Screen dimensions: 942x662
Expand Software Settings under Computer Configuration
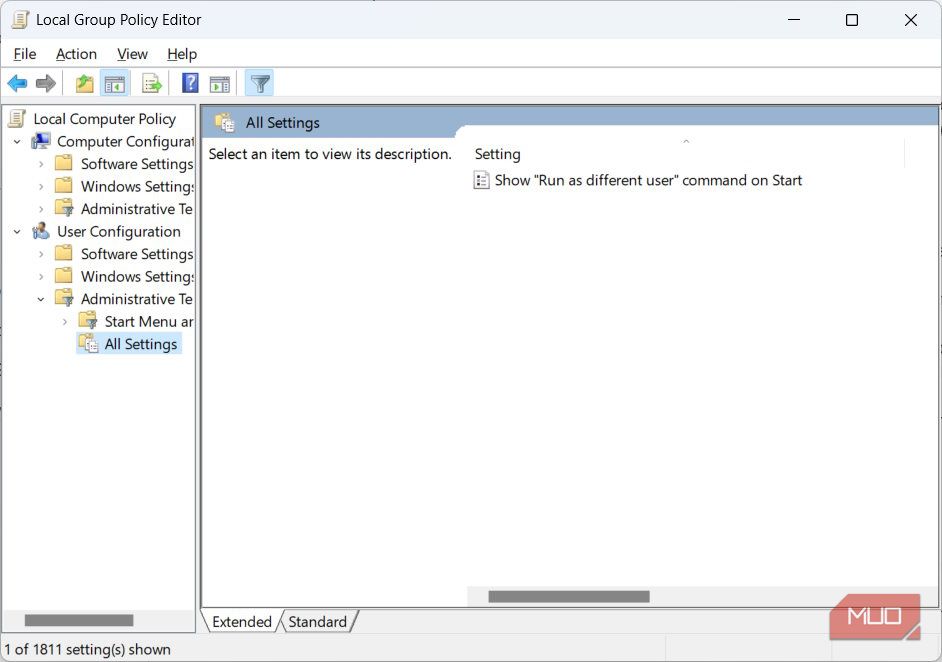pos(41,164)
